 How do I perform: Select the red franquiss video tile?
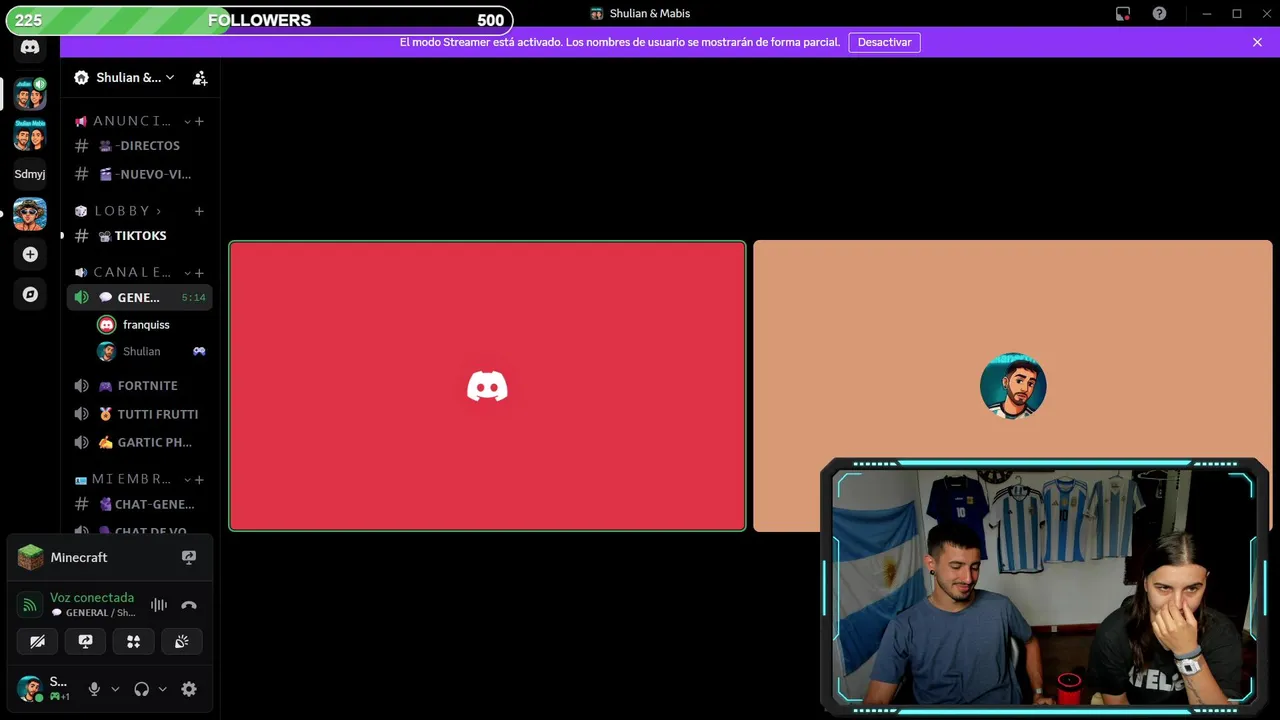(x=487, y=386)
